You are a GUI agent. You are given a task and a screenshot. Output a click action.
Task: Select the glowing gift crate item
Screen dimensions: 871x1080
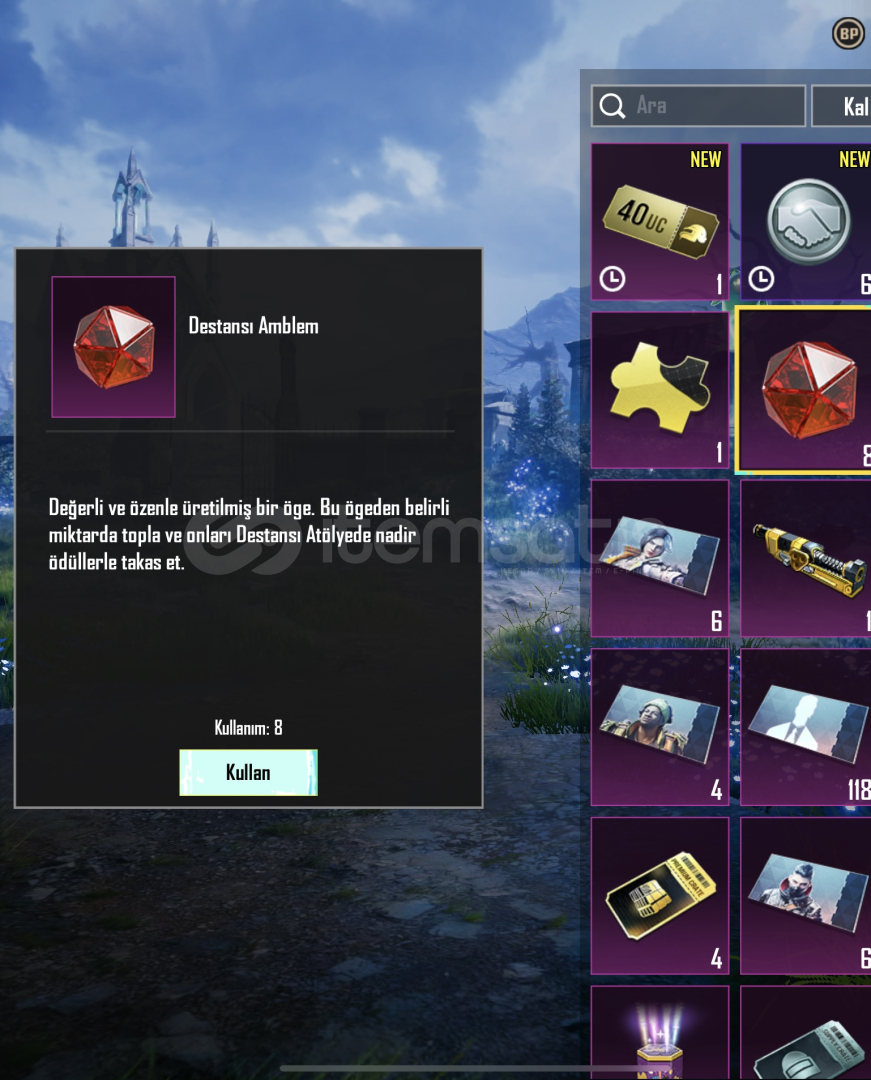(x=660, y=1032)
